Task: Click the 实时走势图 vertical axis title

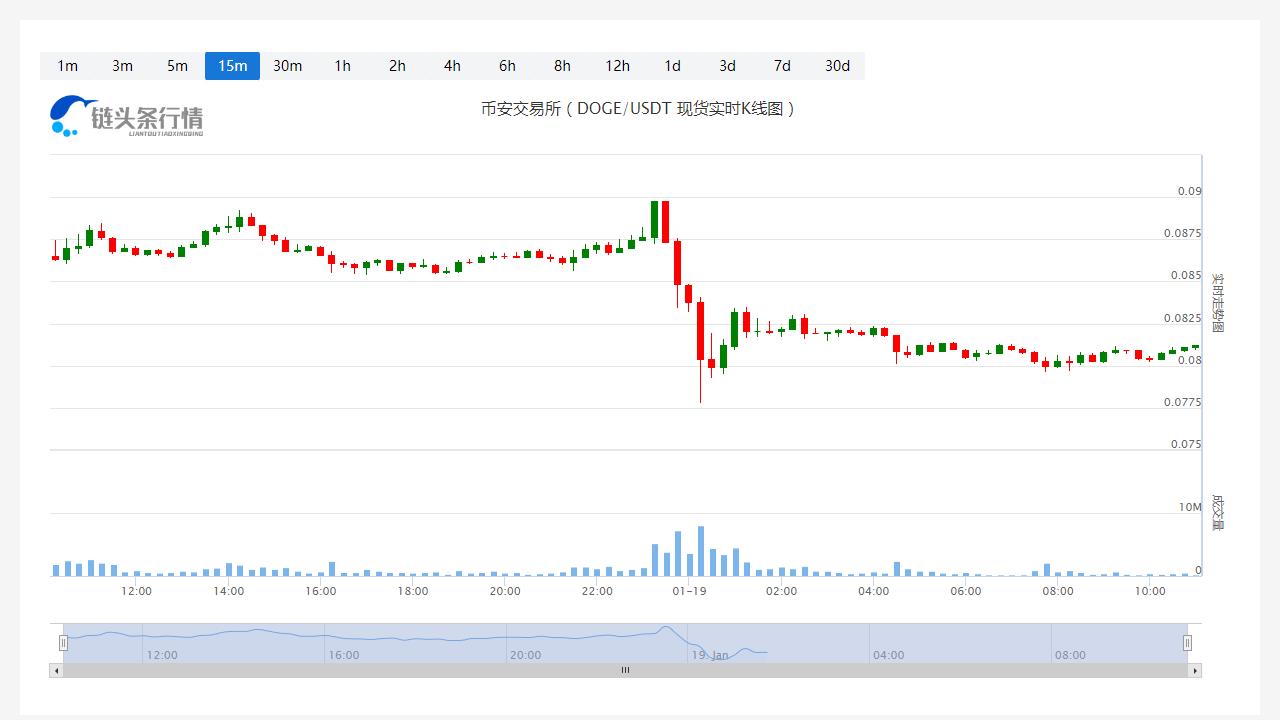Action: point(1217,302)
